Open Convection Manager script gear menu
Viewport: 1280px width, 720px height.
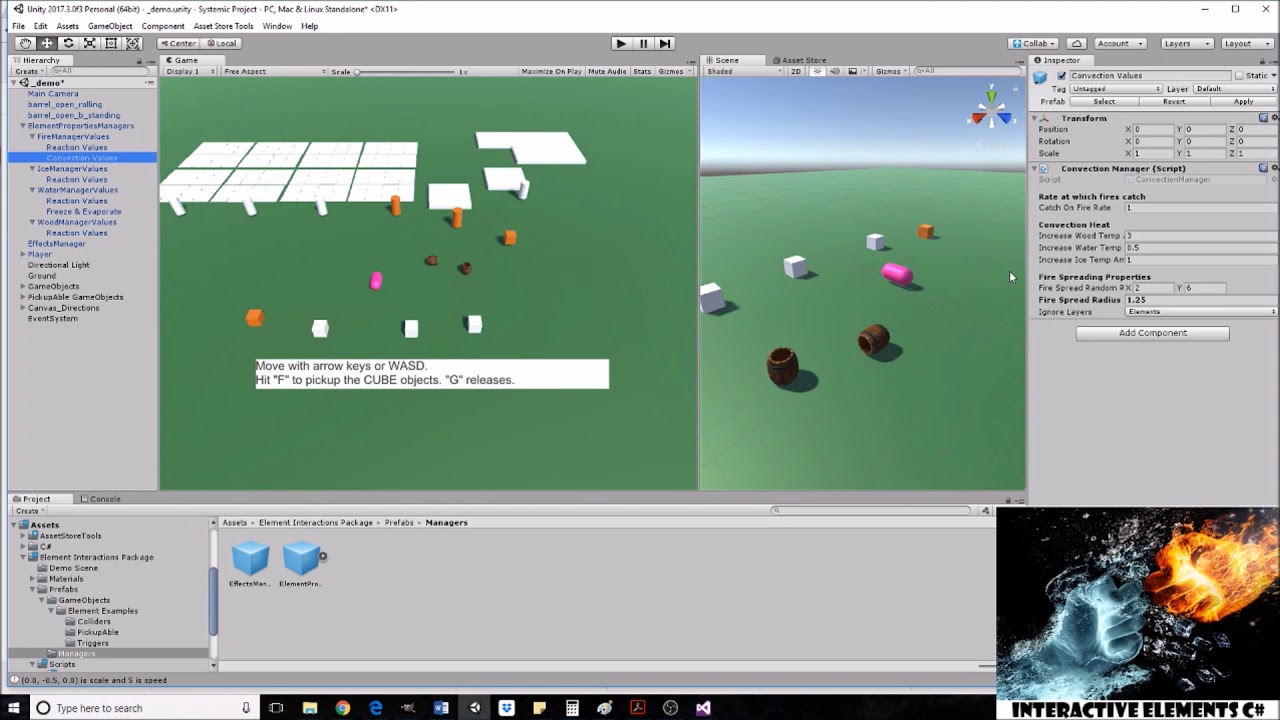point(1274,168)
